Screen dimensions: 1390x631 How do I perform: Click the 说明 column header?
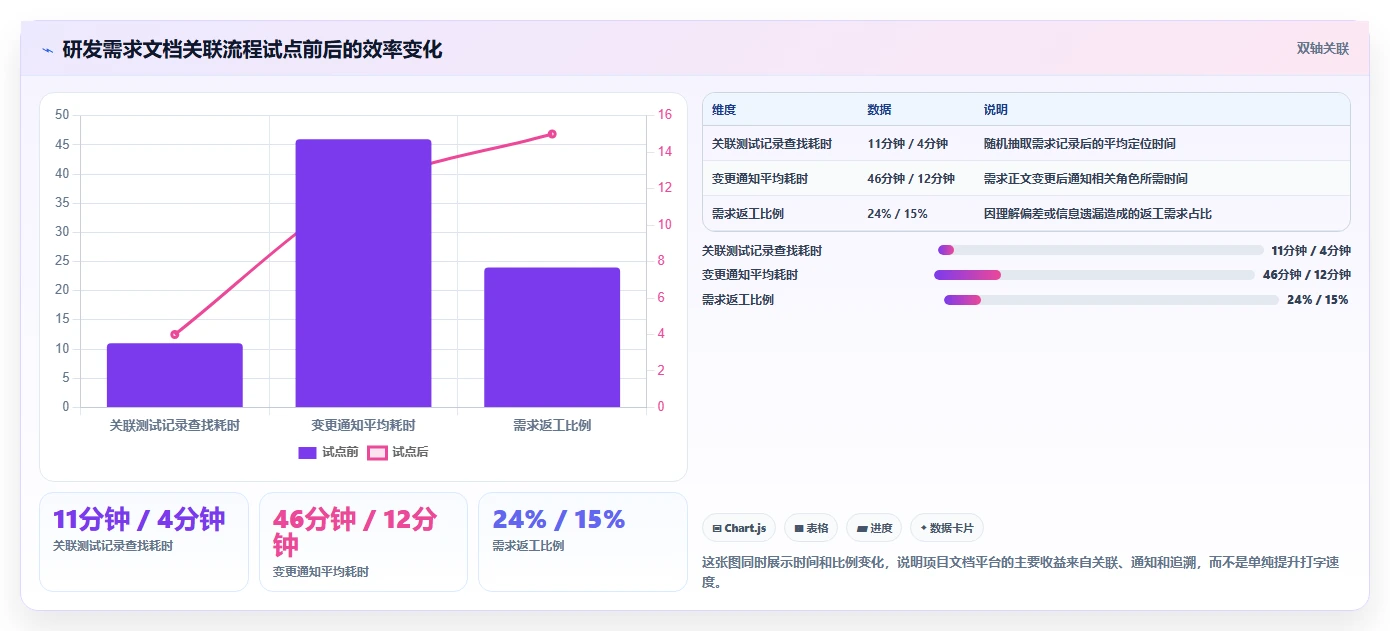[996, 110]
